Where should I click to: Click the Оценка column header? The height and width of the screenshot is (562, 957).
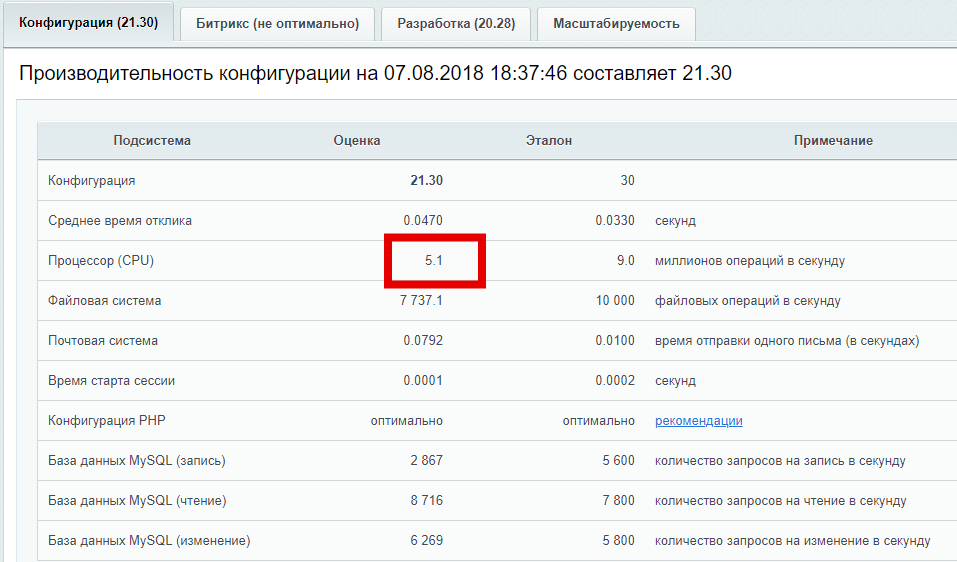click(x=357, y=141)
